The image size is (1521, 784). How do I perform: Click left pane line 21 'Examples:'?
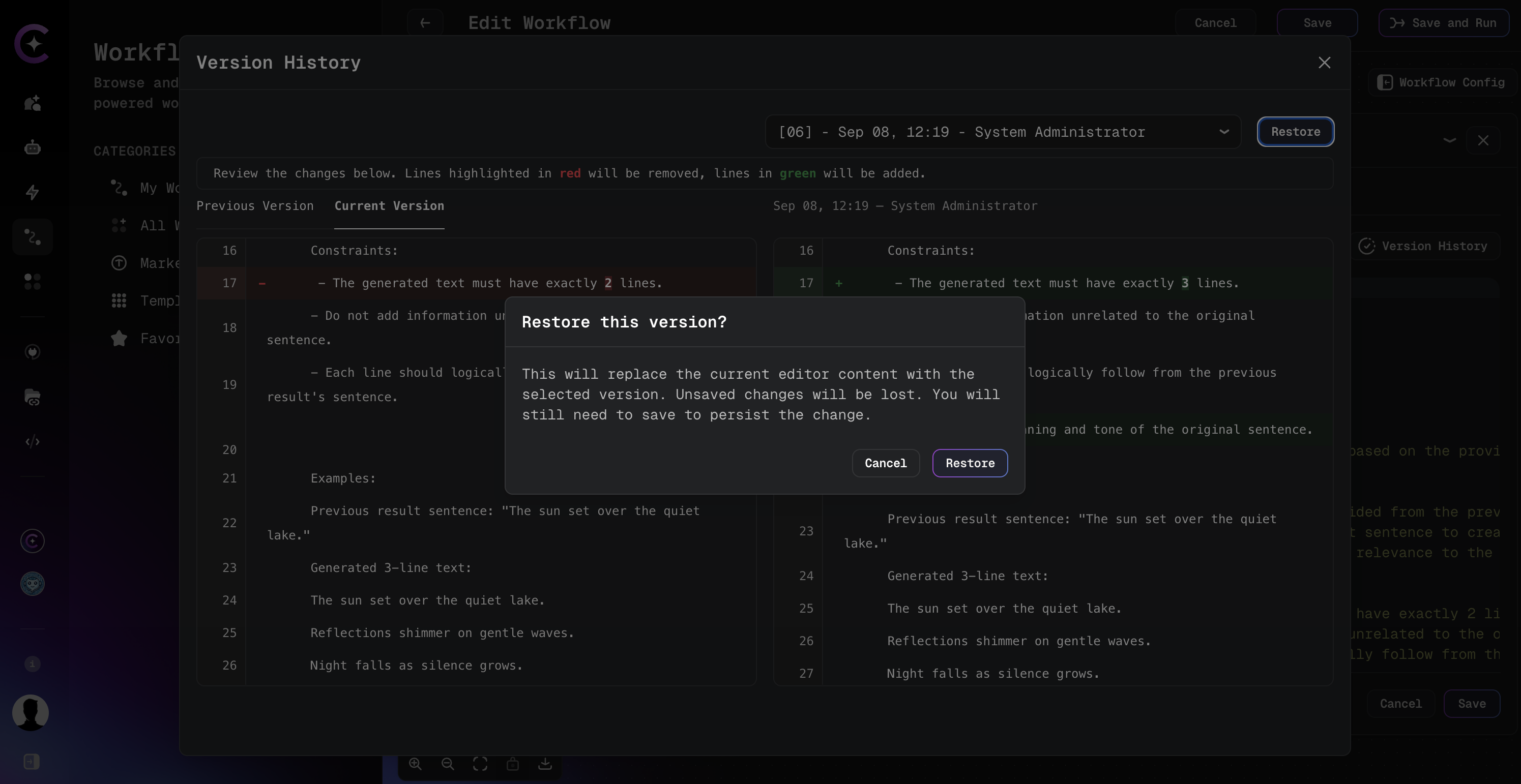[343, 478]
